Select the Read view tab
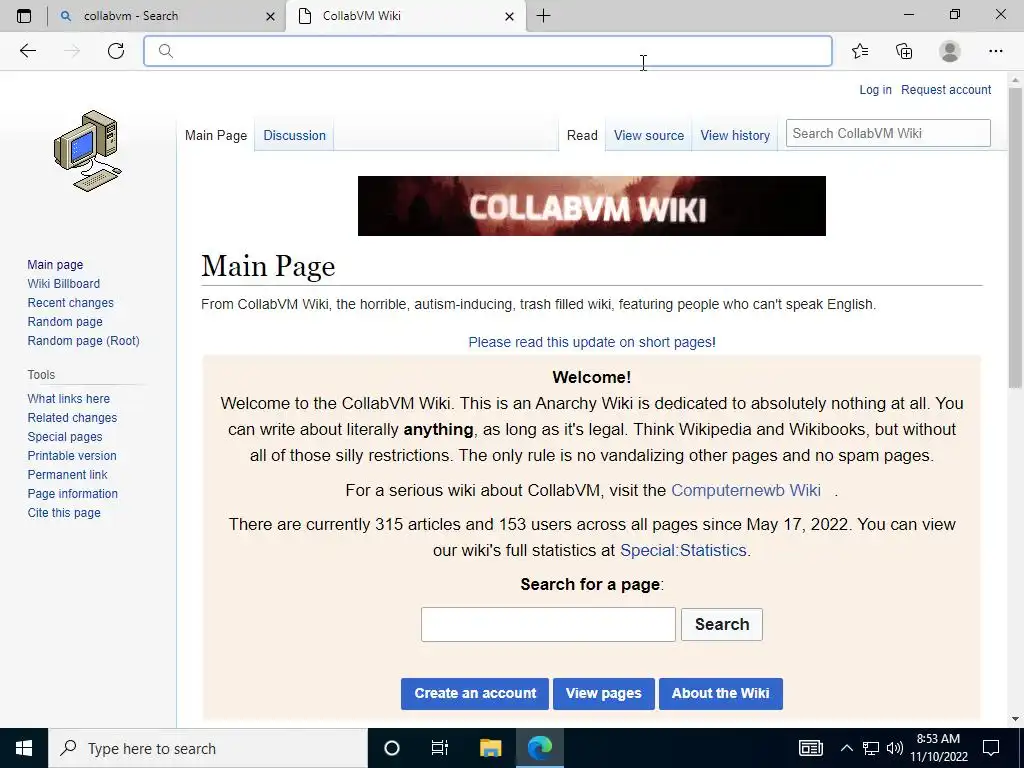The image size is (1024, 768). pyautogui.click(x=582, y=135)
